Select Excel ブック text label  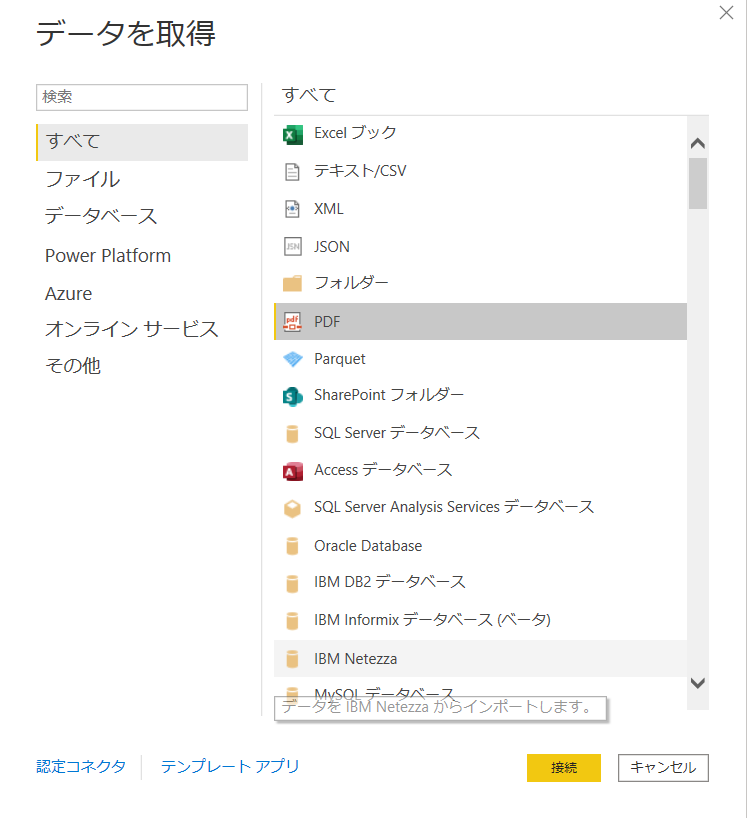pyautogui.click(x=355, y=133)
